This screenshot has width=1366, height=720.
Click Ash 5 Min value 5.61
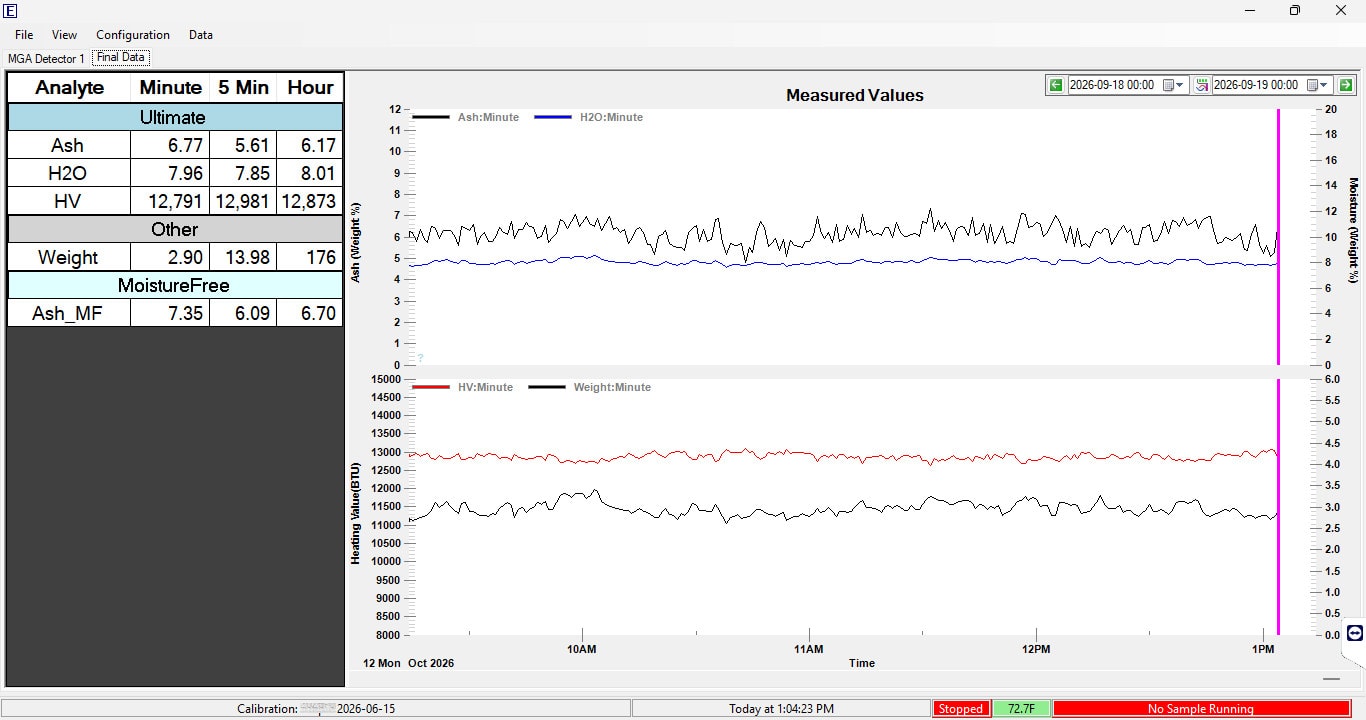tap(244, 145)
